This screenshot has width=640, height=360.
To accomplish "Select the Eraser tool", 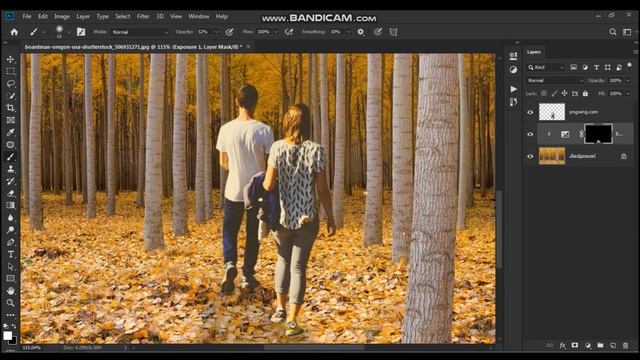I will (11, 193).
